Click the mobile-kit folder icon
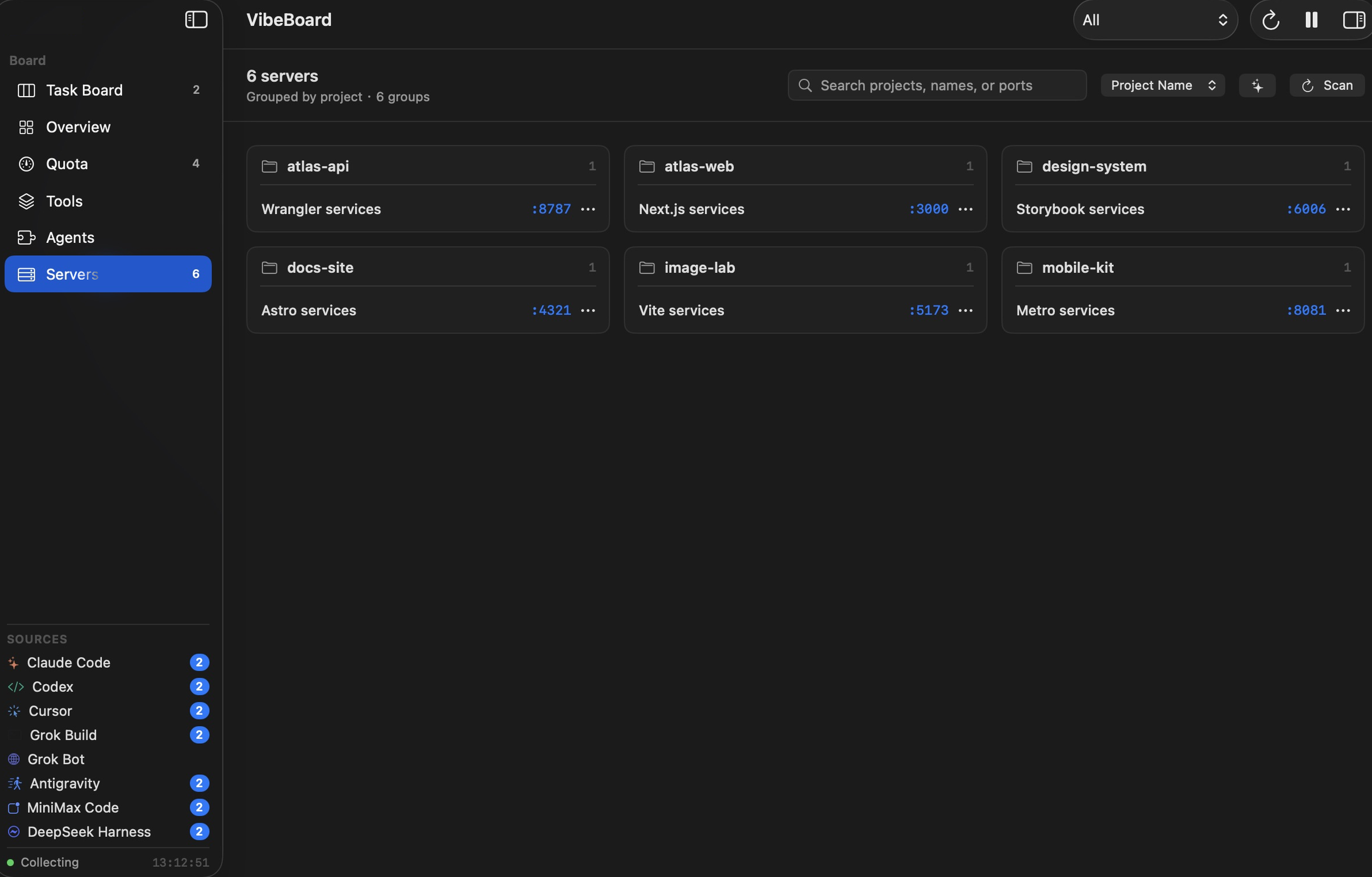 (1025, 268)
